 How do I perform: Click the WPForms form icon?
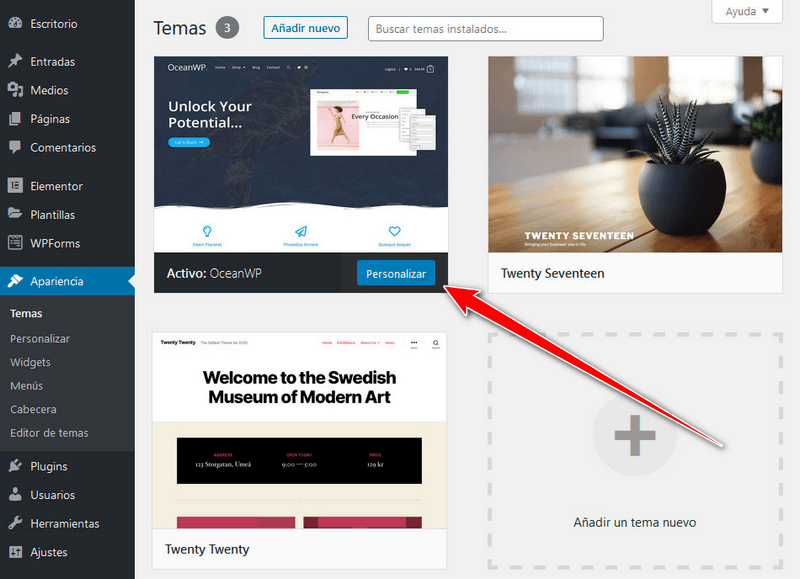pos(15,243)
